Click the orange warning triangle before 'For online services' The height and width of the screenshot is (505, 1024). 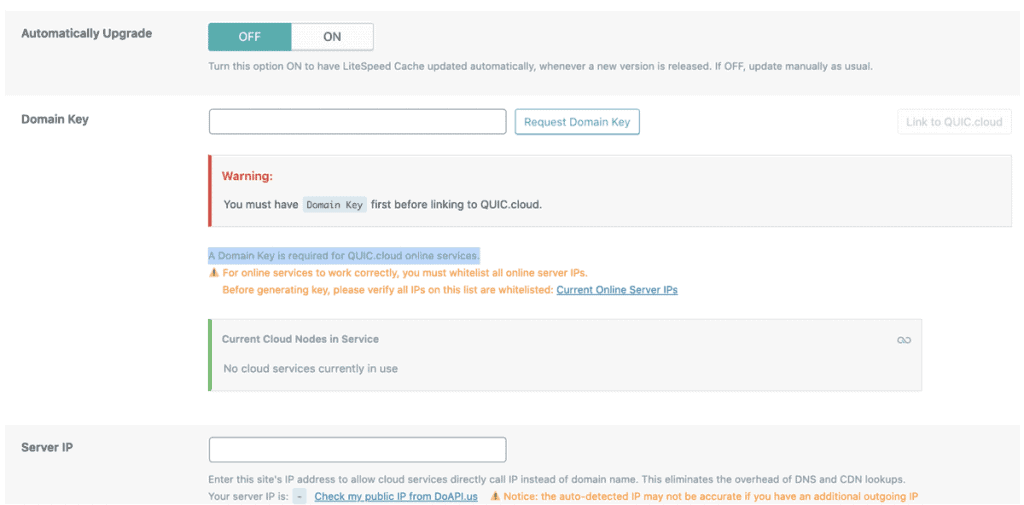coord(214,272)
